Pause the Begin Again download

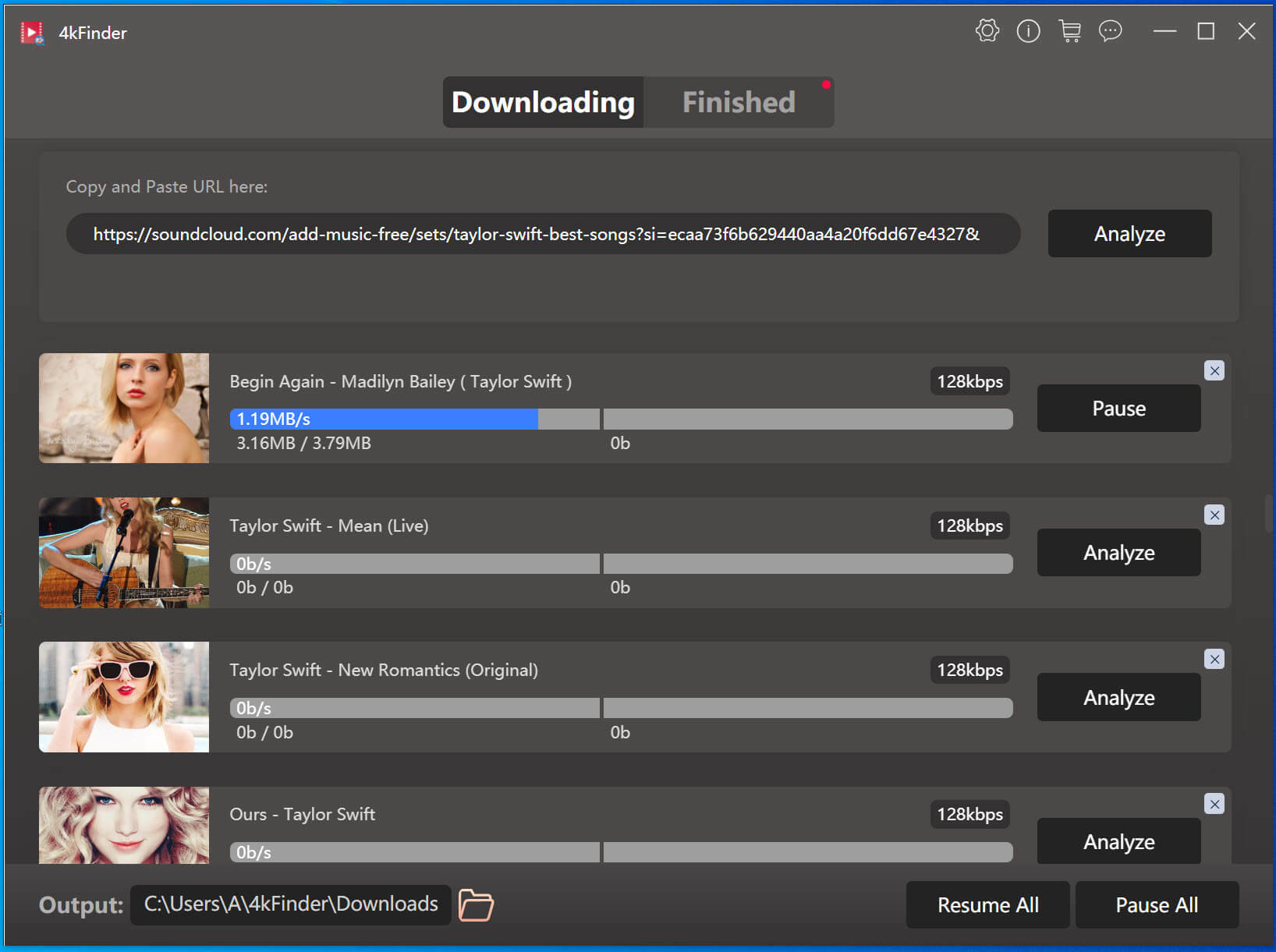(1118, 409)
